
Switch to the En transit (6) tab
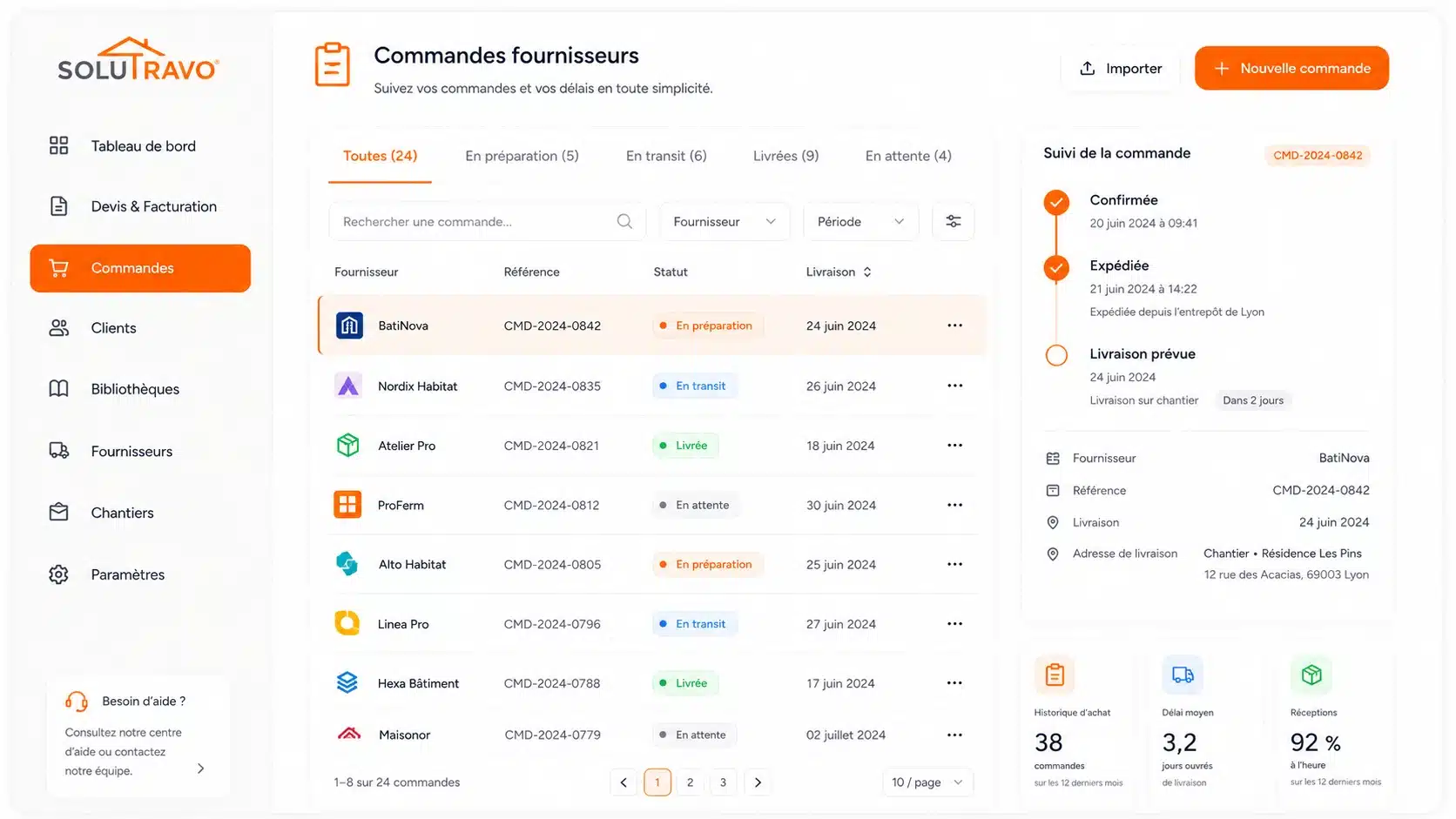pyautogui.click(x=666, y=156)
